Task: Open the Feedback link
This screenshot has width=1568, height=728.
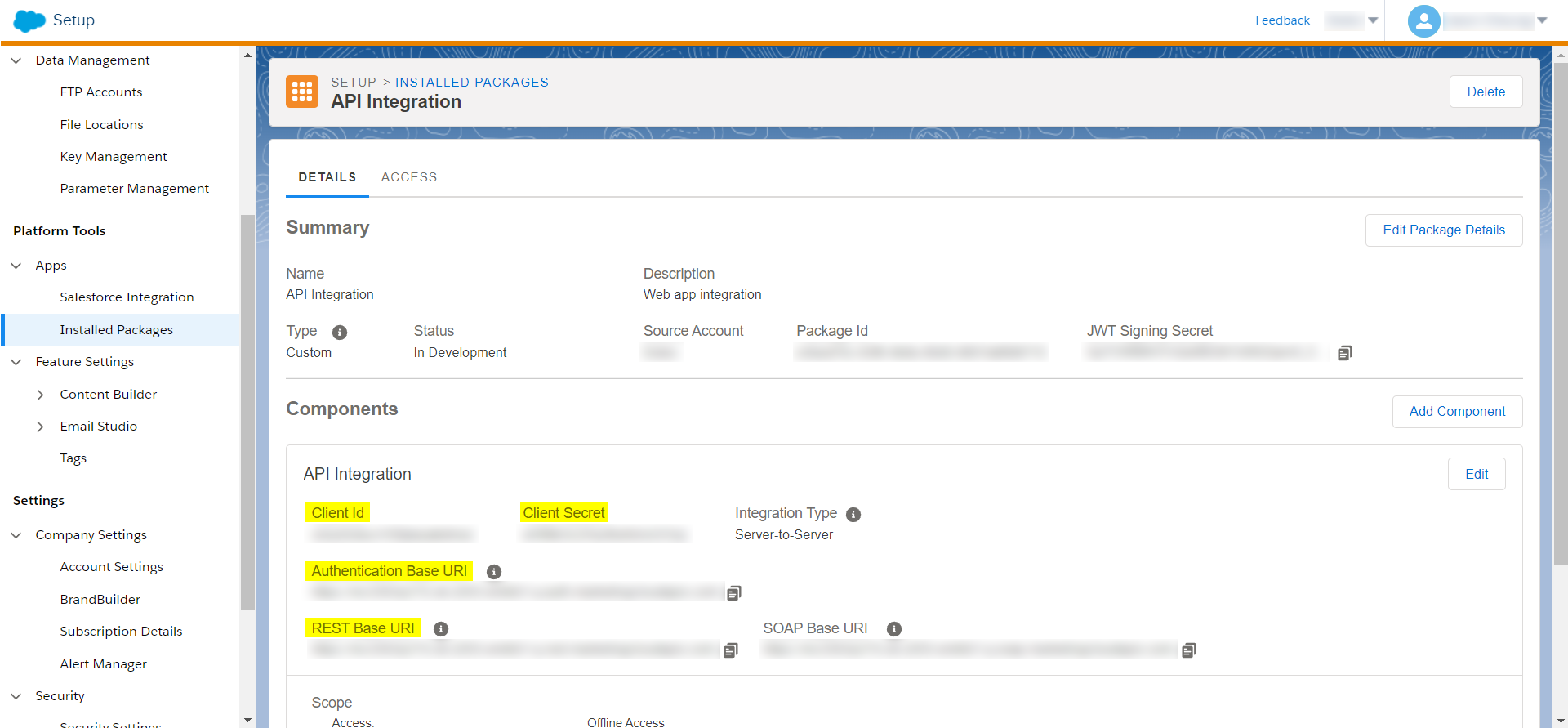Action: point(1282,20)
